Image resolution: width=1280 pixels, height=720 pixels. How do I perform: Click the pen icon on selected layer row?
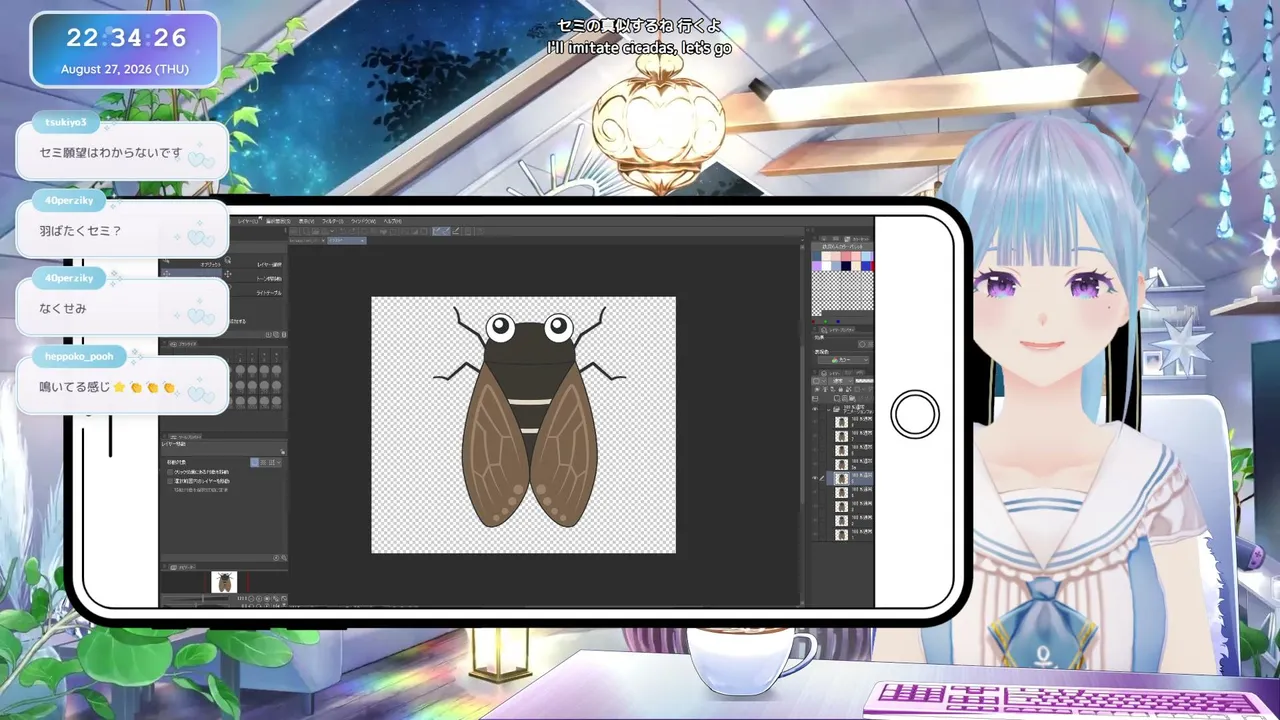pyautogui.click(x=822, y=478)
